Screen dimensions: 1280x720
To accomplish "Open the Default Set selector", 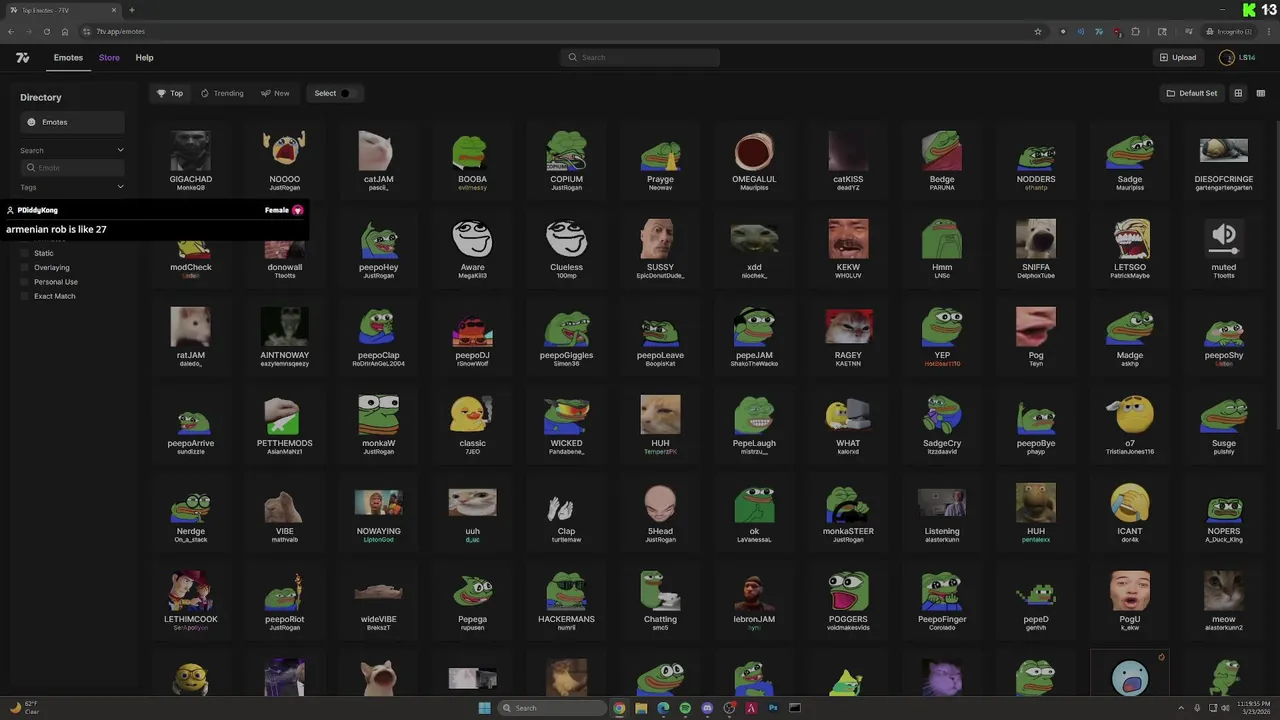I will coord(1192,93).
